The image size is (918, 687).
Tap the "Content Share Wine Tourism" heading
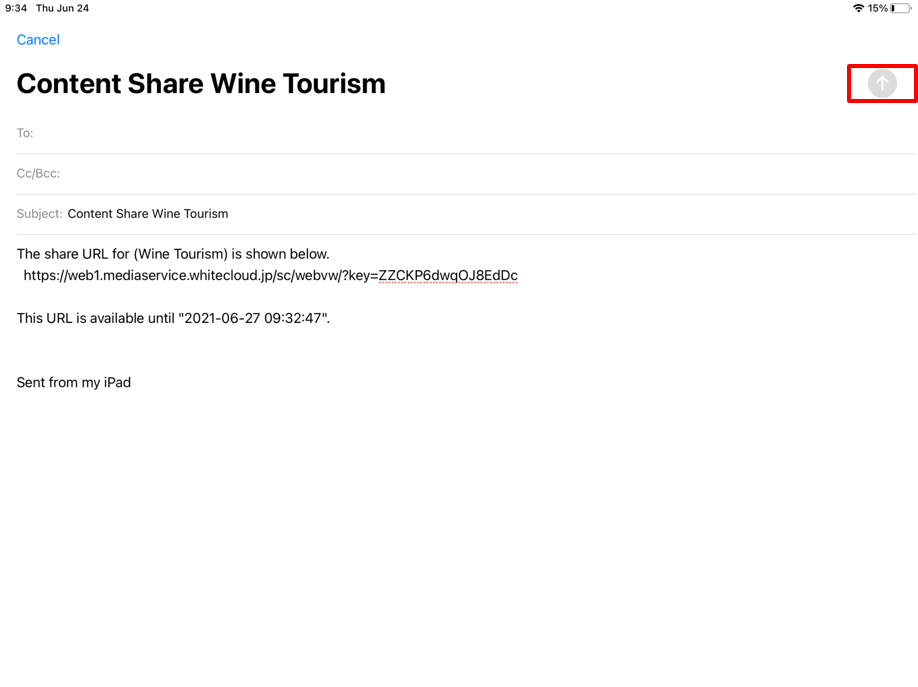[201, 84]
